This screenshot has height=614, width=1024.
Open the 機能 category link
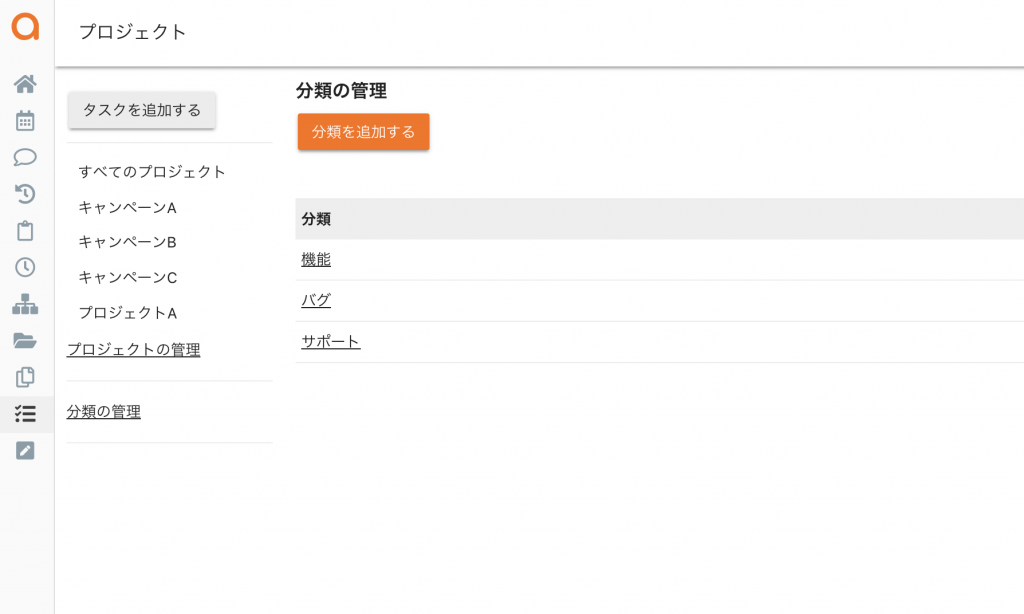point(316,260)
